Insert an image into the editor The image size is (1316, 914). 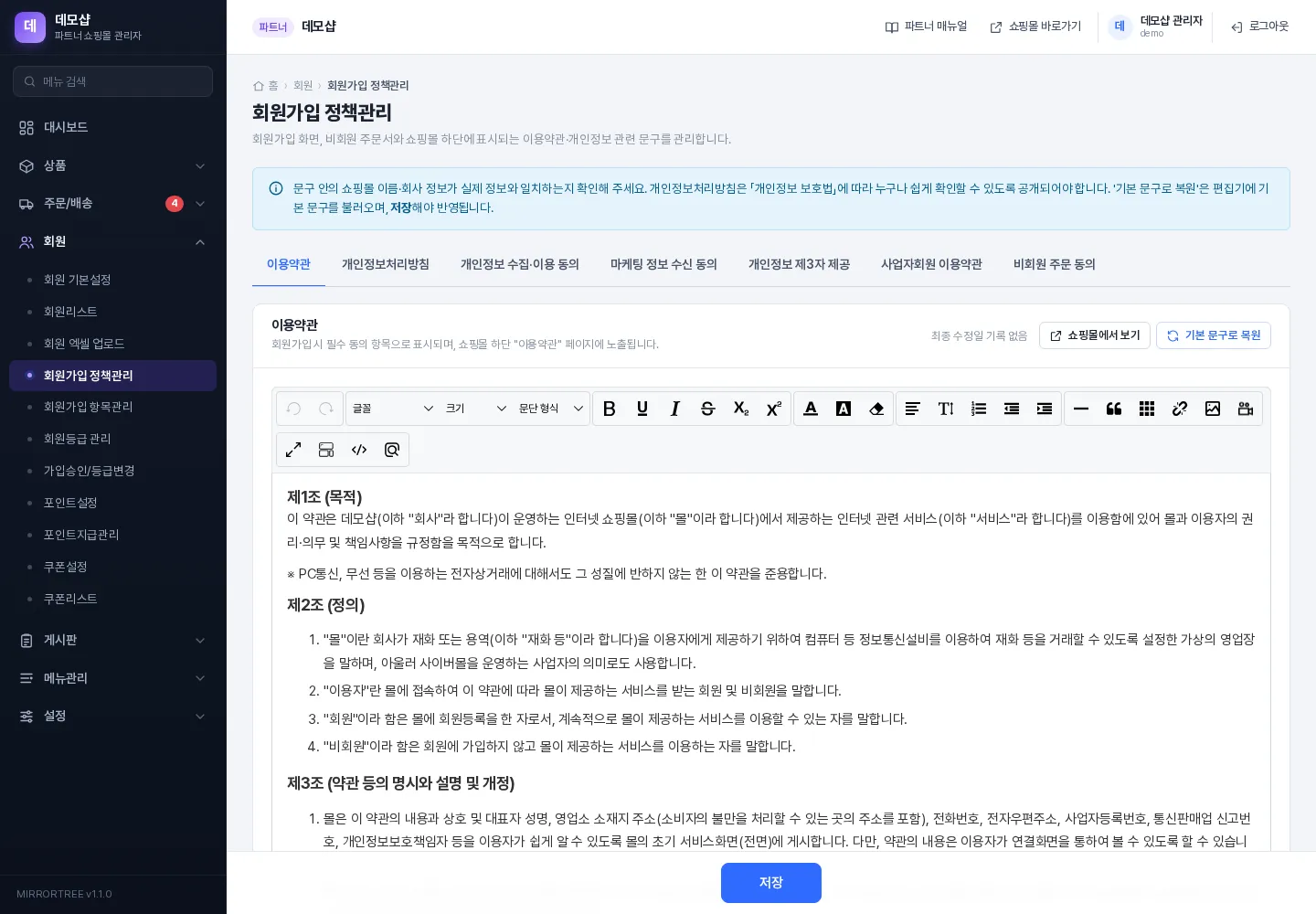[1213, 409]
